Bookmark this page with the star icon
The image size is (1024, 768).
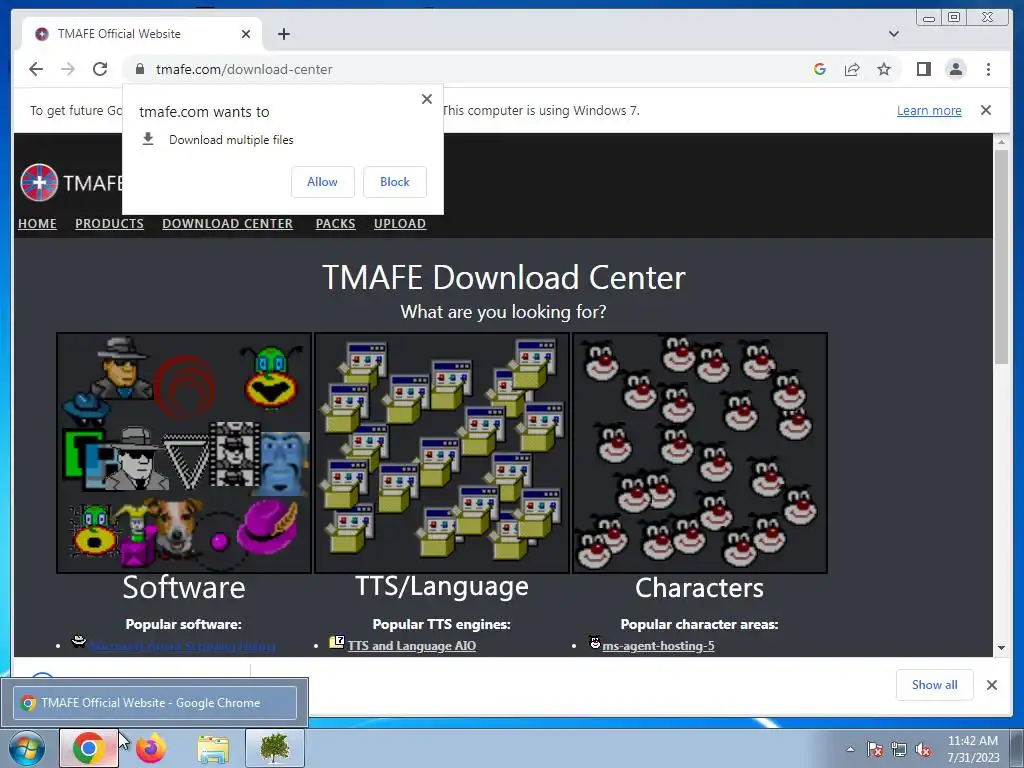pyautogui.click(x=884, y=69)
